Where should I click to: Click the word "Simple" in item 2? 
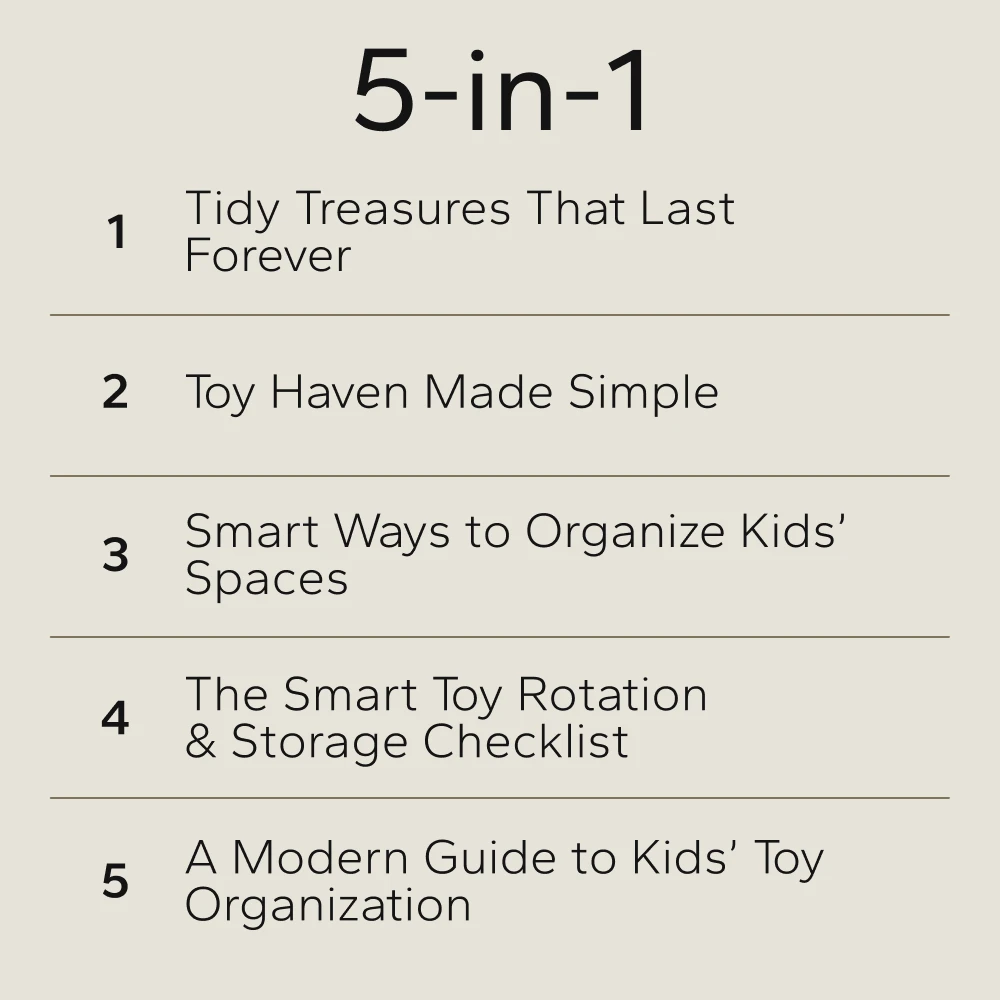643,393
